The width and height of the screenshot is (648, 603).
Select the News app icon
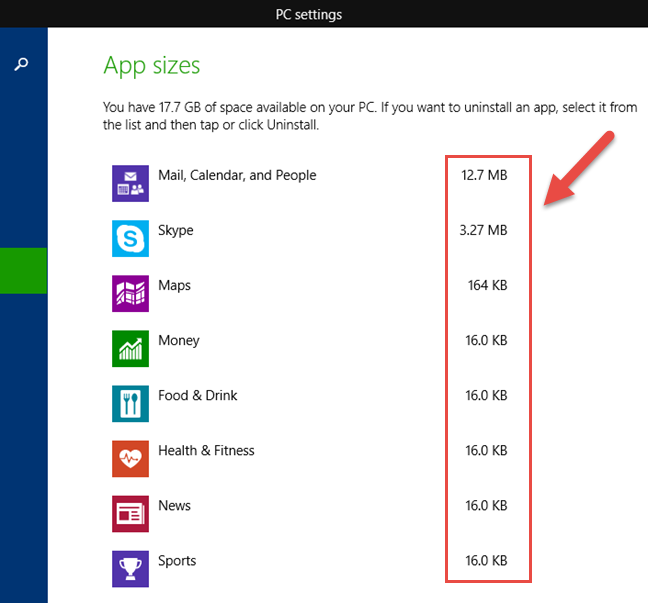pos(130,513)
